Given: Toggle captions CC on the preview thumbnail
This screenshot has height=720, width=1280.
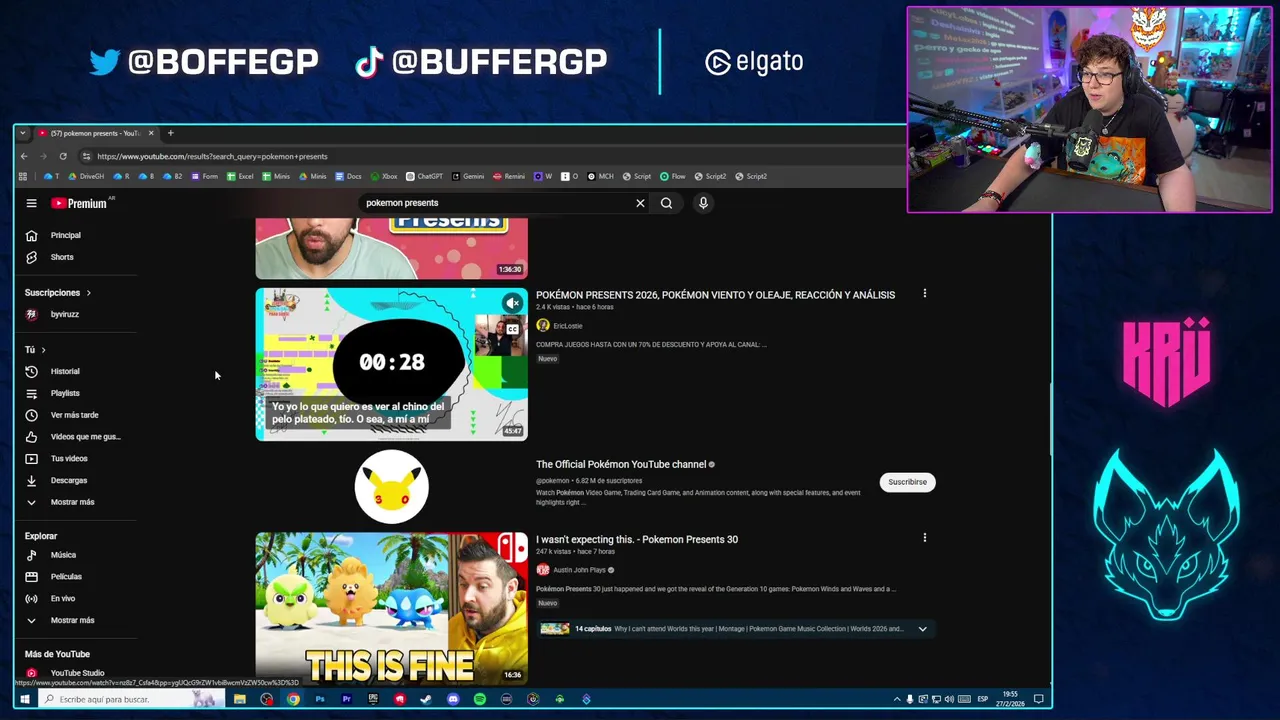Looking at the screenshot, I should click(512, 329).
